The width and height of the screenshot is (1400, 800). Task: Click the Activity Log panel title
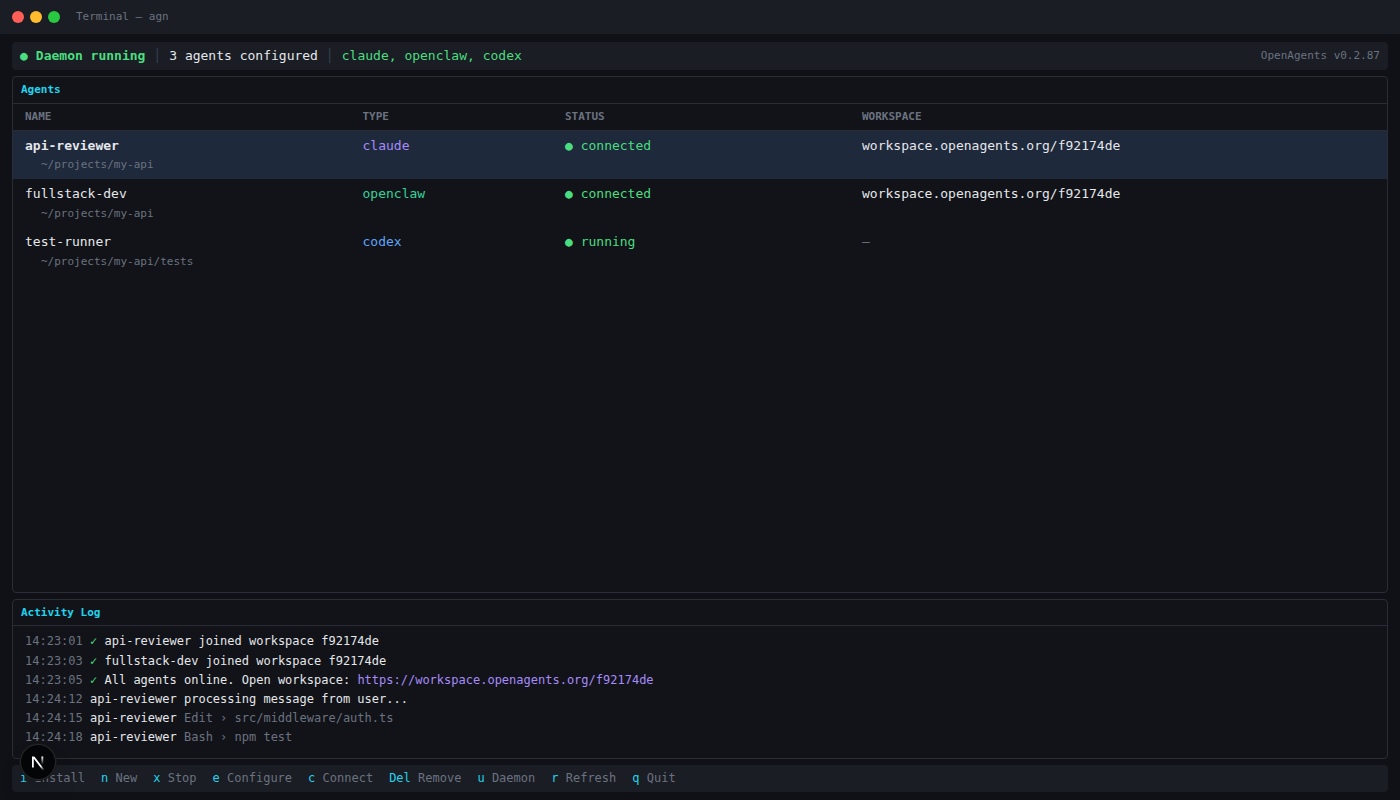[x=60, y=612]
